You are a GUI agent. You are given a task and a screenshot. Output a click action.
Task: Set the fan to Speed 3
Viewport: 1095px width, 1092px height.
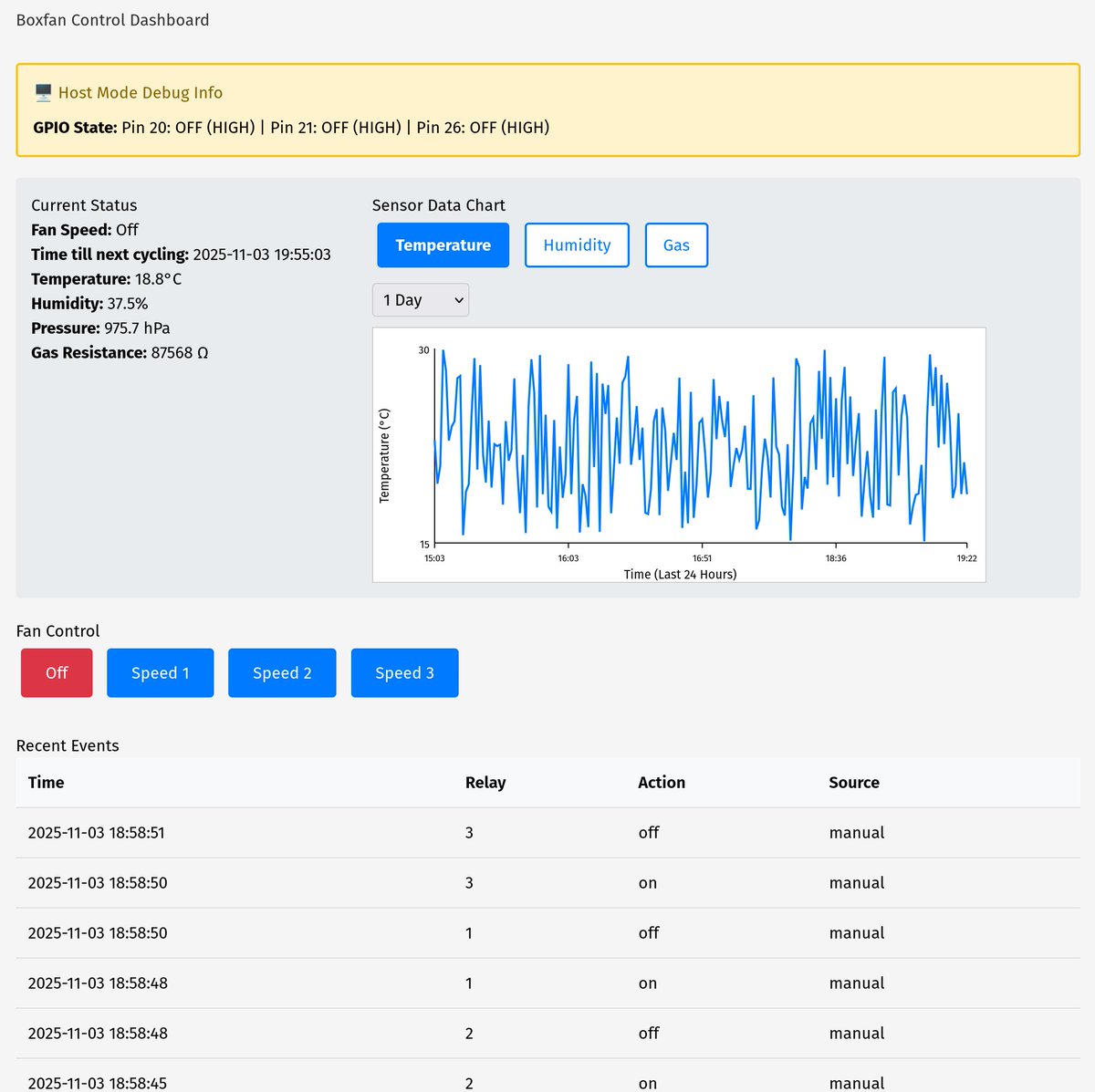point(404,672)
